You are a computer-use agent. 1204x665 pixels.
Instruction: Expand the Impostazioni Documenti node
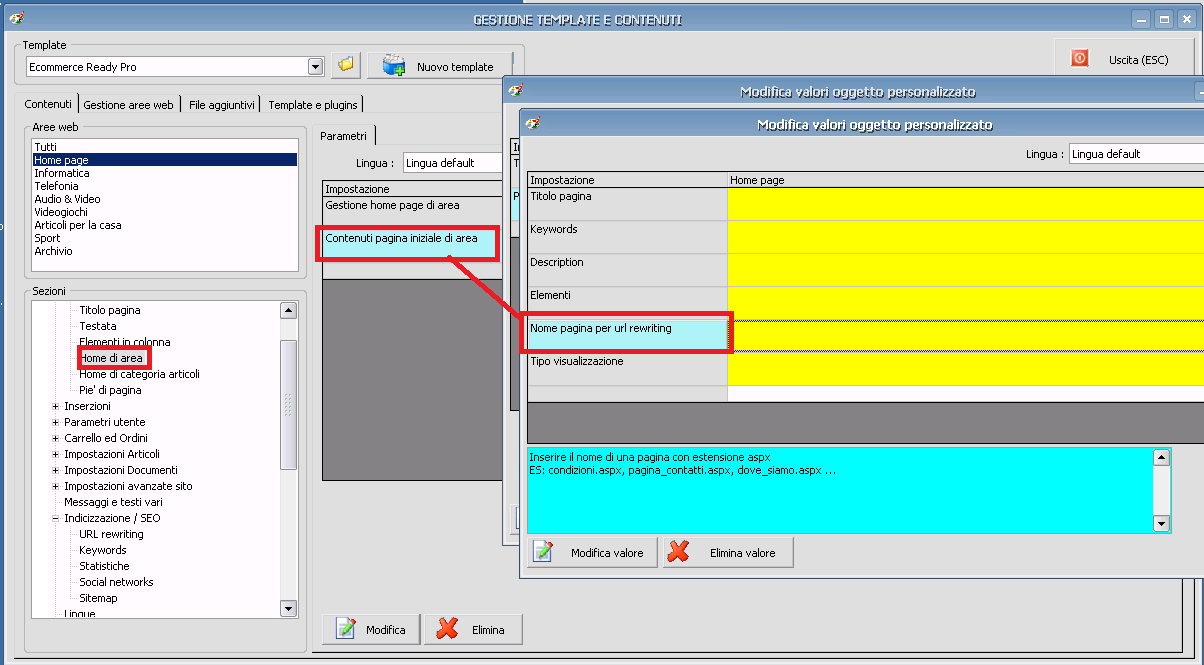pos(56,470)
